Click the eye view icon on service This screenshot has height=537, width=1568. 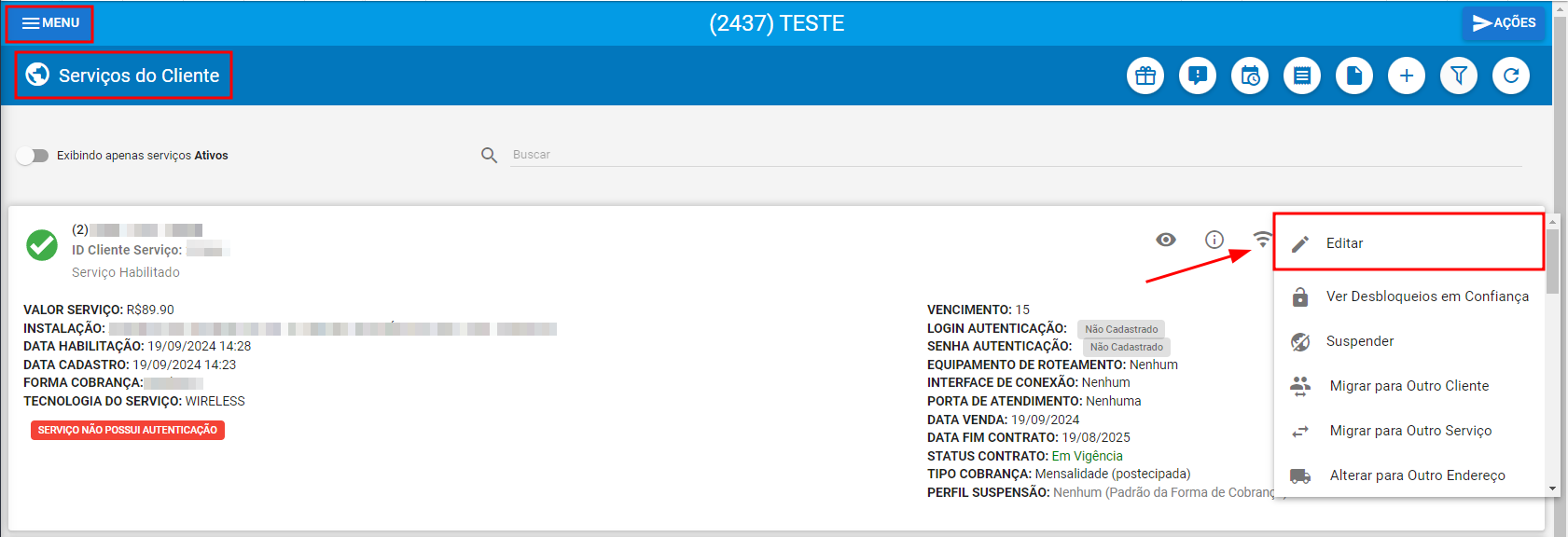[1166, 240]
